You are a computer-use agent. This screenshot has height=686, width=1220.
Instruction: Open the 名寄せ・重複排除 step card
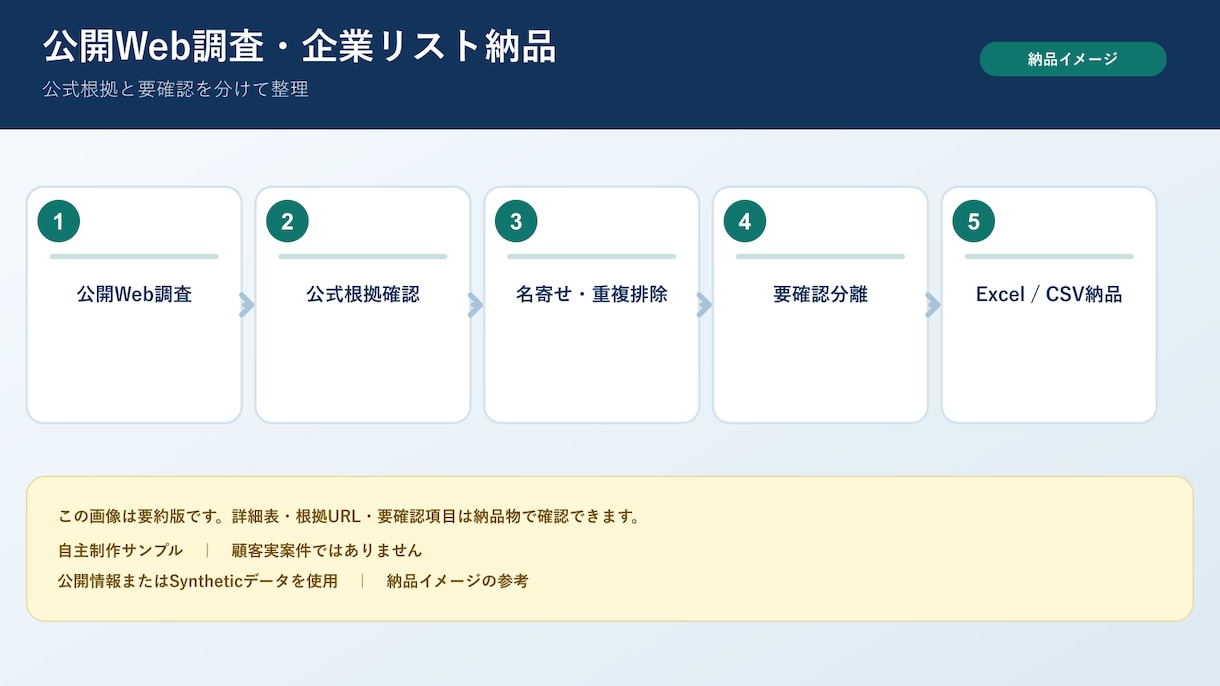coord(592,305)
